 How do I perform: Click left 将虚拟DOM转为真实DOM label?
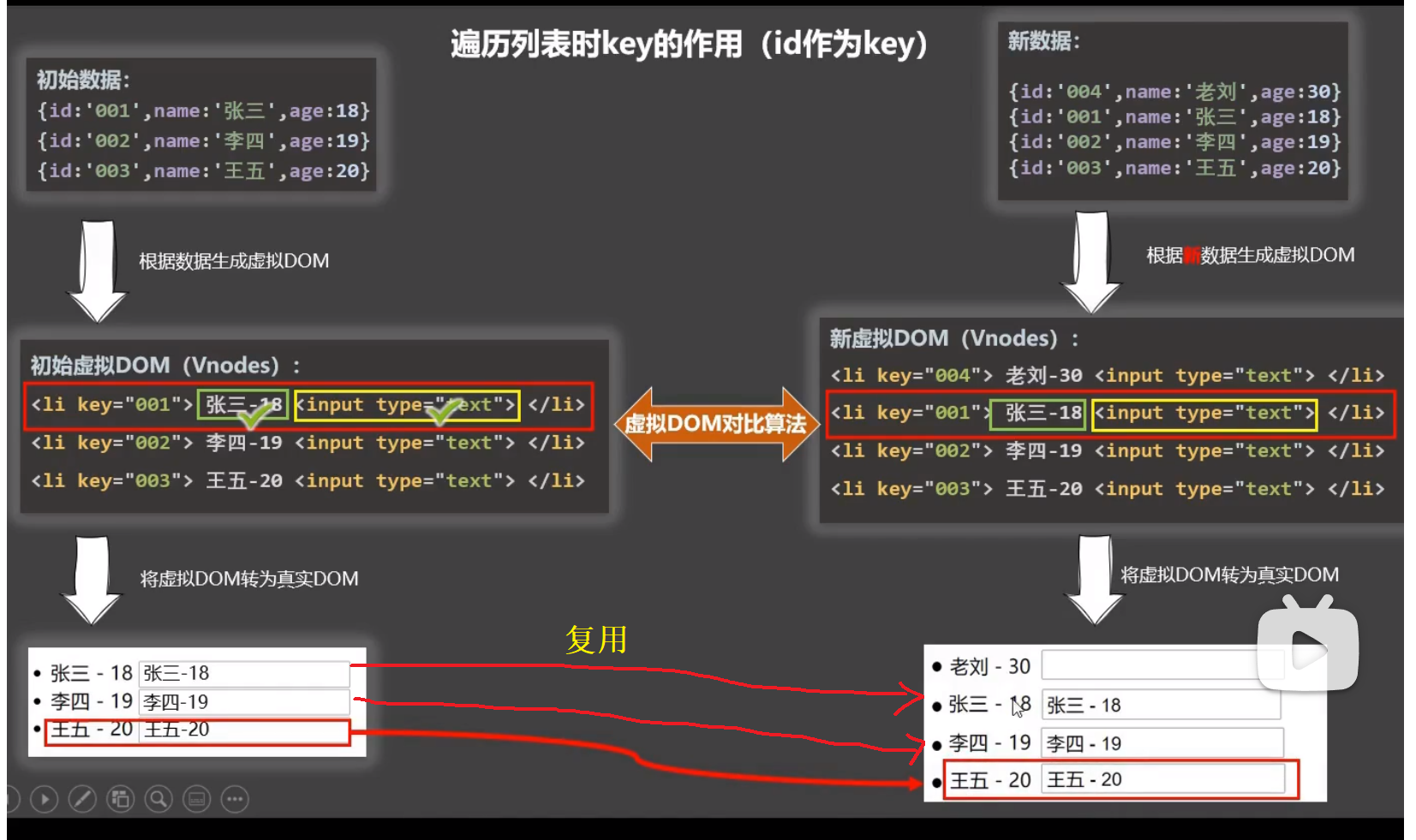[249, 579]
